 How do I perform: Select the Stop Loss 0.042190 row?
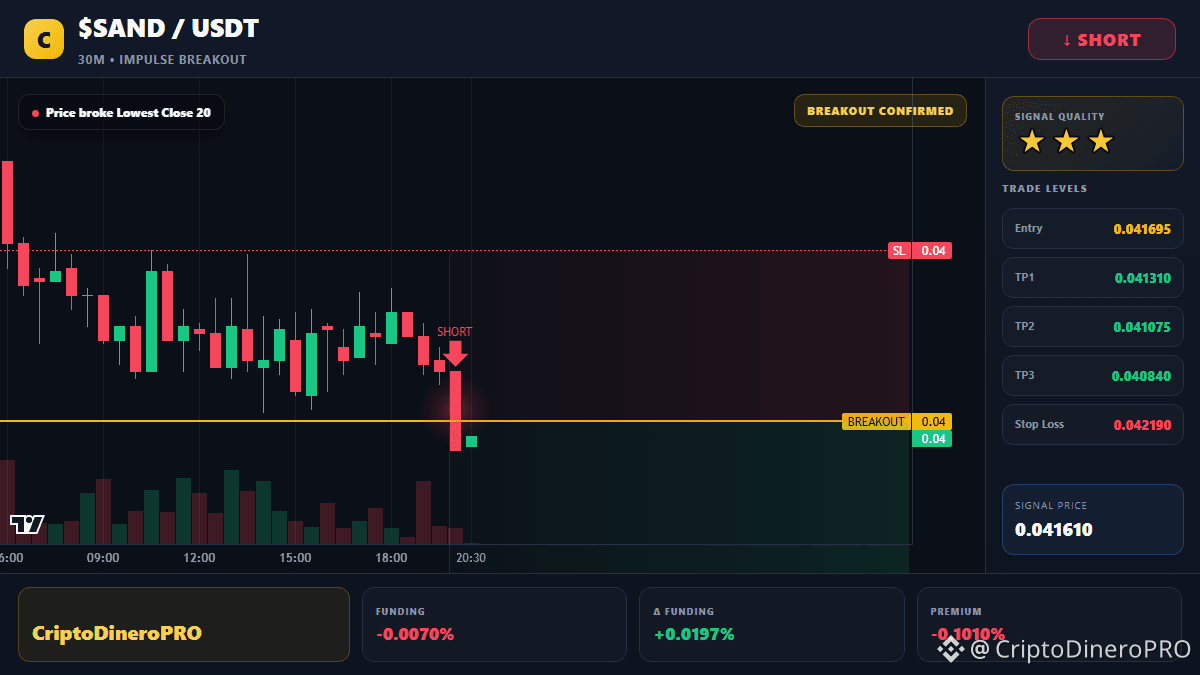[1092, 424]
